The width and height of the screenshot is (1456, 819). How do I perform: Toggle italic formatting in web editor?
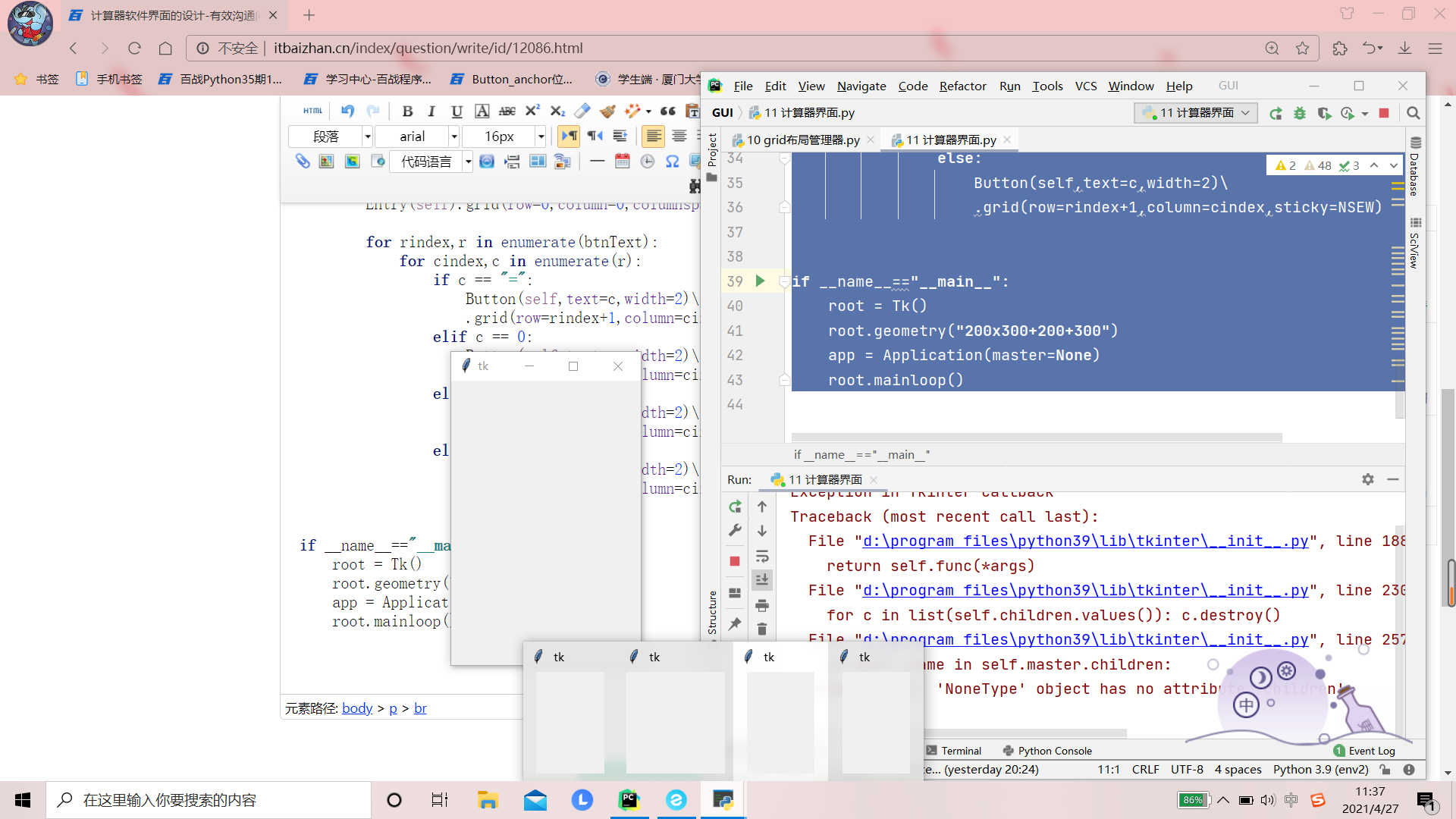point(431,111)
